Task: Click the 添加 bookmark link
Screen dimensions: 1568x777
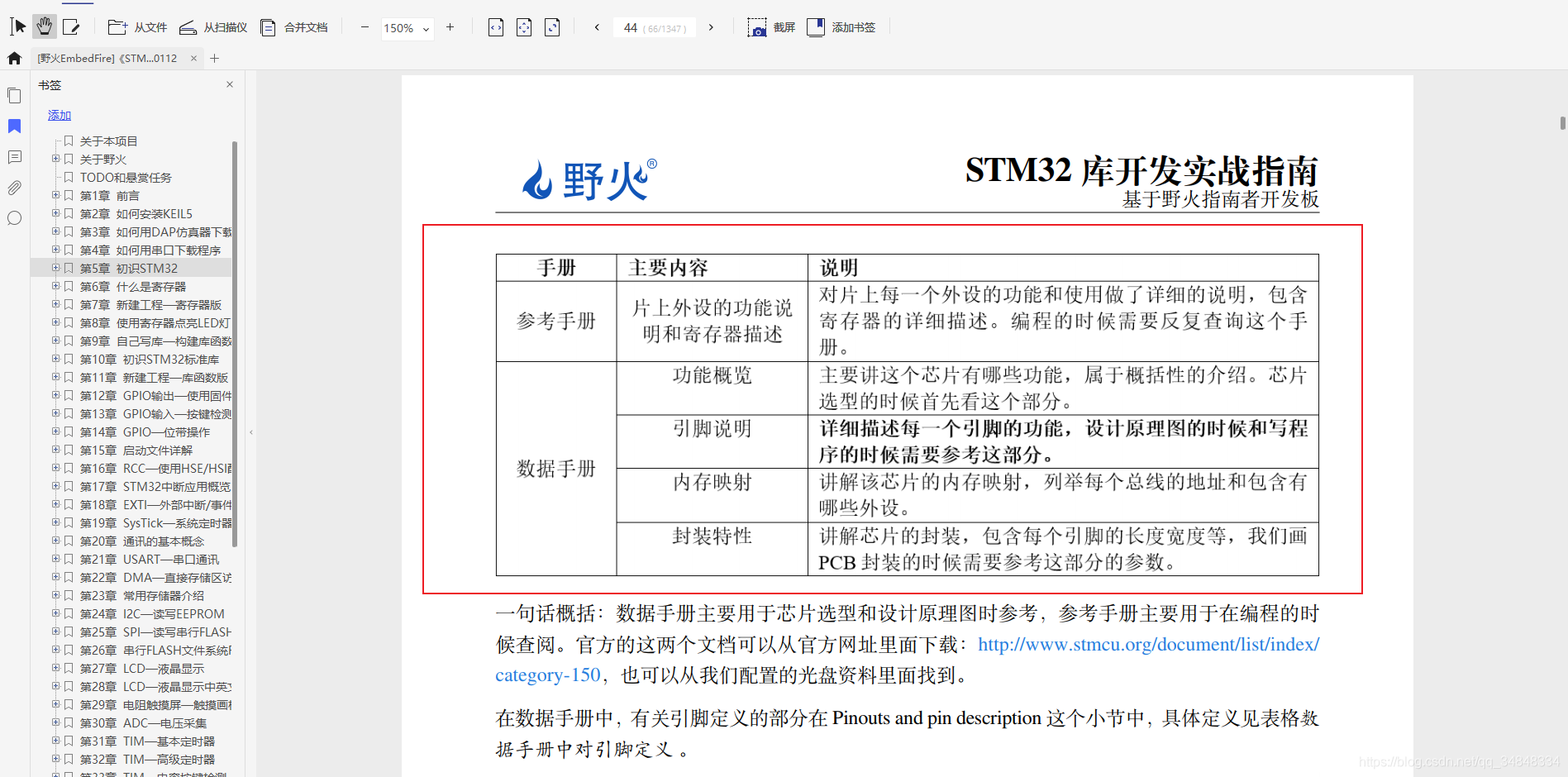Action: click(x=60, y=115)
